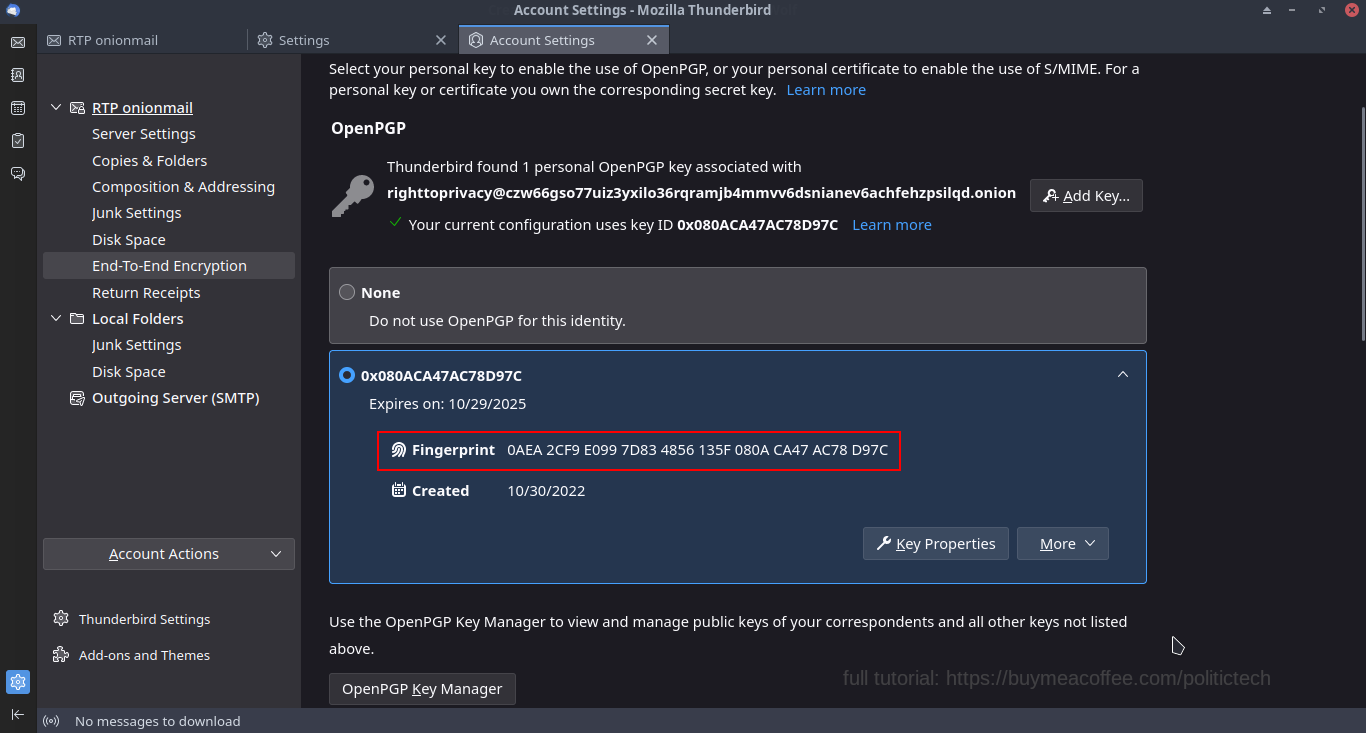
Task: Open Return Receipts settings
Action: [146, 293]
